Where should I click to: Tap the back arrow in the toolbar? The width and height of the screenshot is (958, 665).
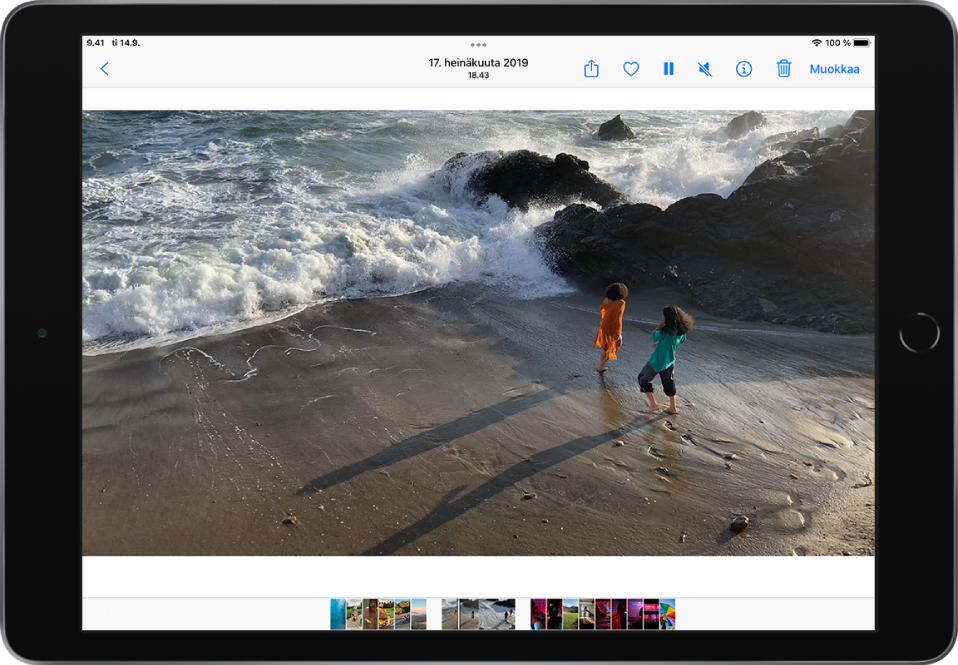(x=104, y=69)
